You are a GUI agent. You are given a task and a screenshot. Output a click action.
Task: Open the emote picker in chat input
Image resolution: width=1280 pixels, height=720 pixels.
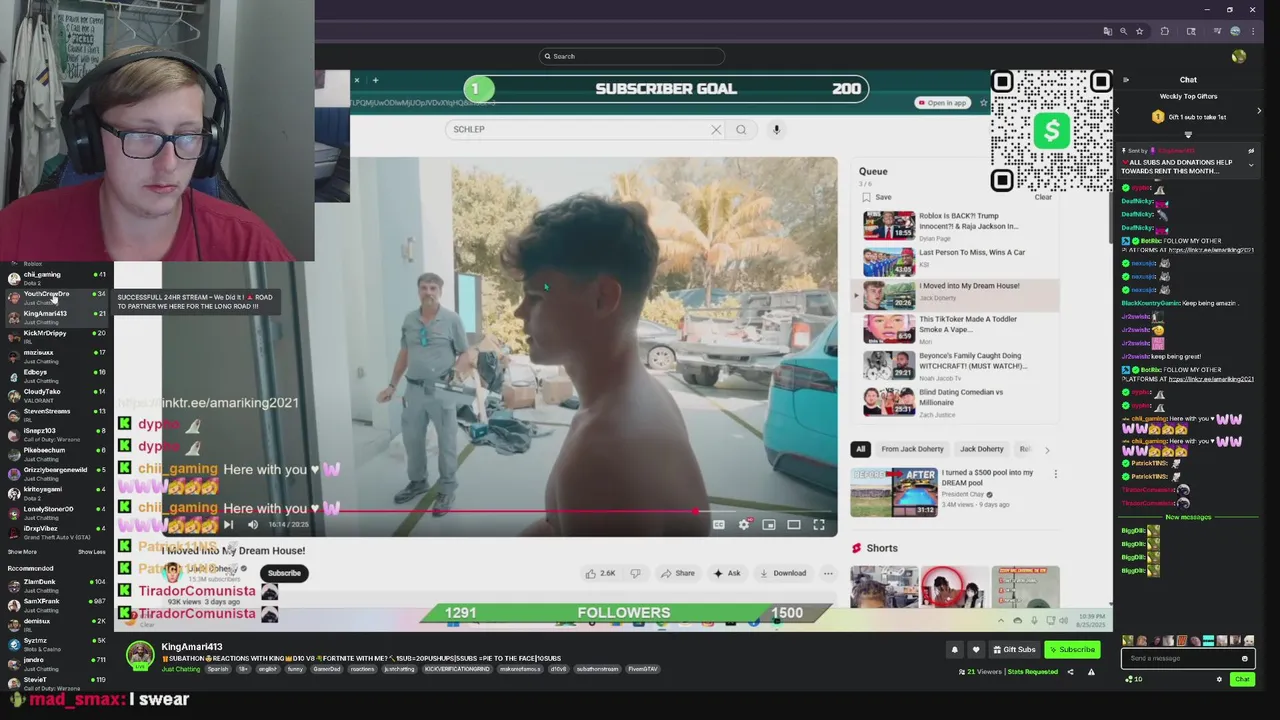click(1244, 658)
